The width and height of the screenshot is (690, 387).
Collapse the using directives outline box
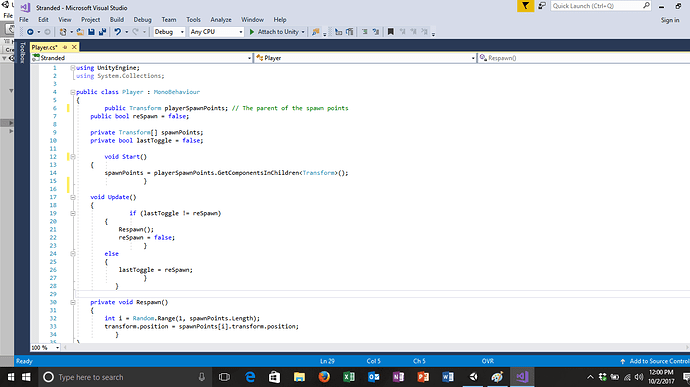point(73,68)
